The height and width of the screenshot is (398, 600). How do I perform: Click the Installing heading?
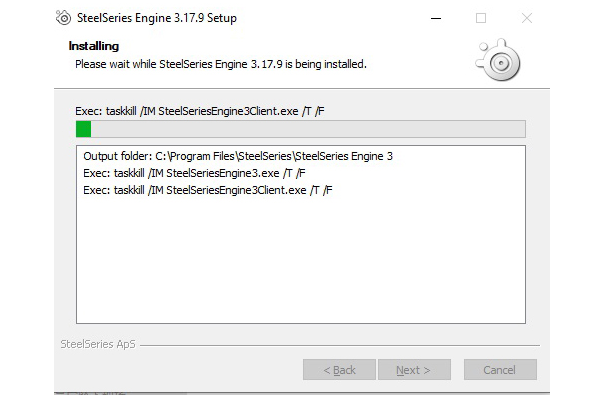(94, 46)
